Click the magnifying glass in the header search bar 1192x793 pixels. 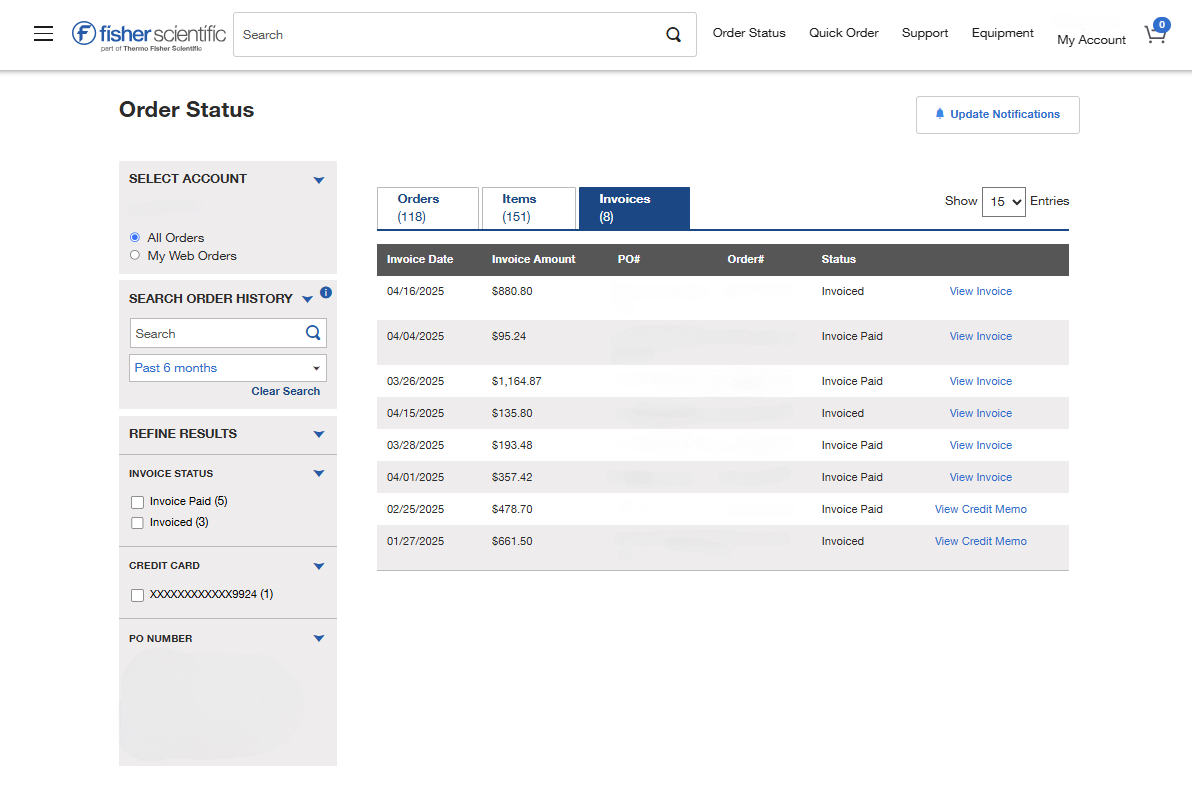coord(673,34)
